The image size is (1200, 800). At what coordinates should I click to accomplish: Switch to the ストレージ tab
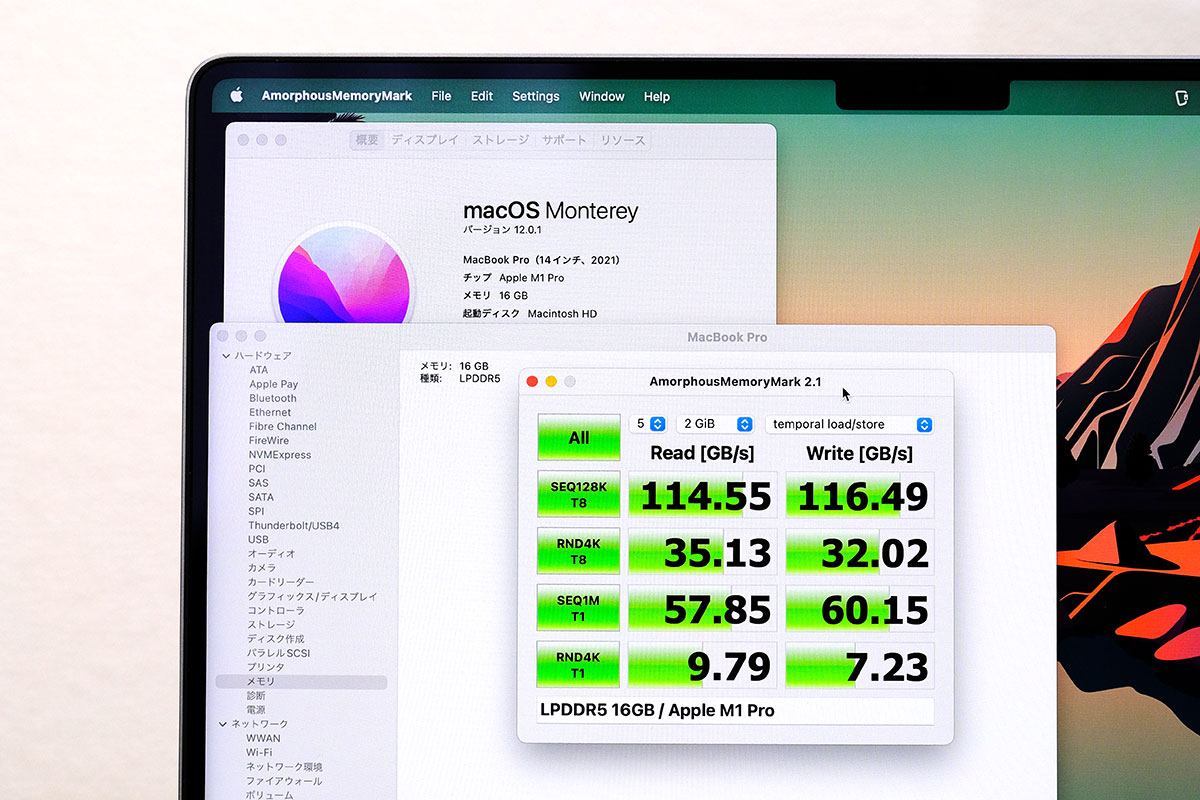[501, 140]
